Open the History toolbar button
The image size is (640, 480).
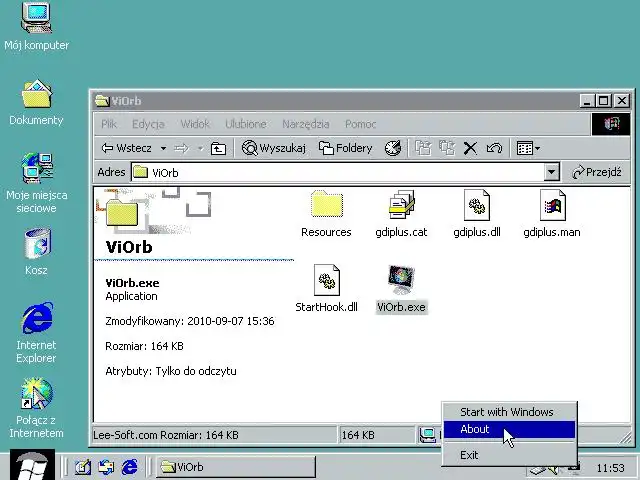pyautogui.click(x=393, y=148)
